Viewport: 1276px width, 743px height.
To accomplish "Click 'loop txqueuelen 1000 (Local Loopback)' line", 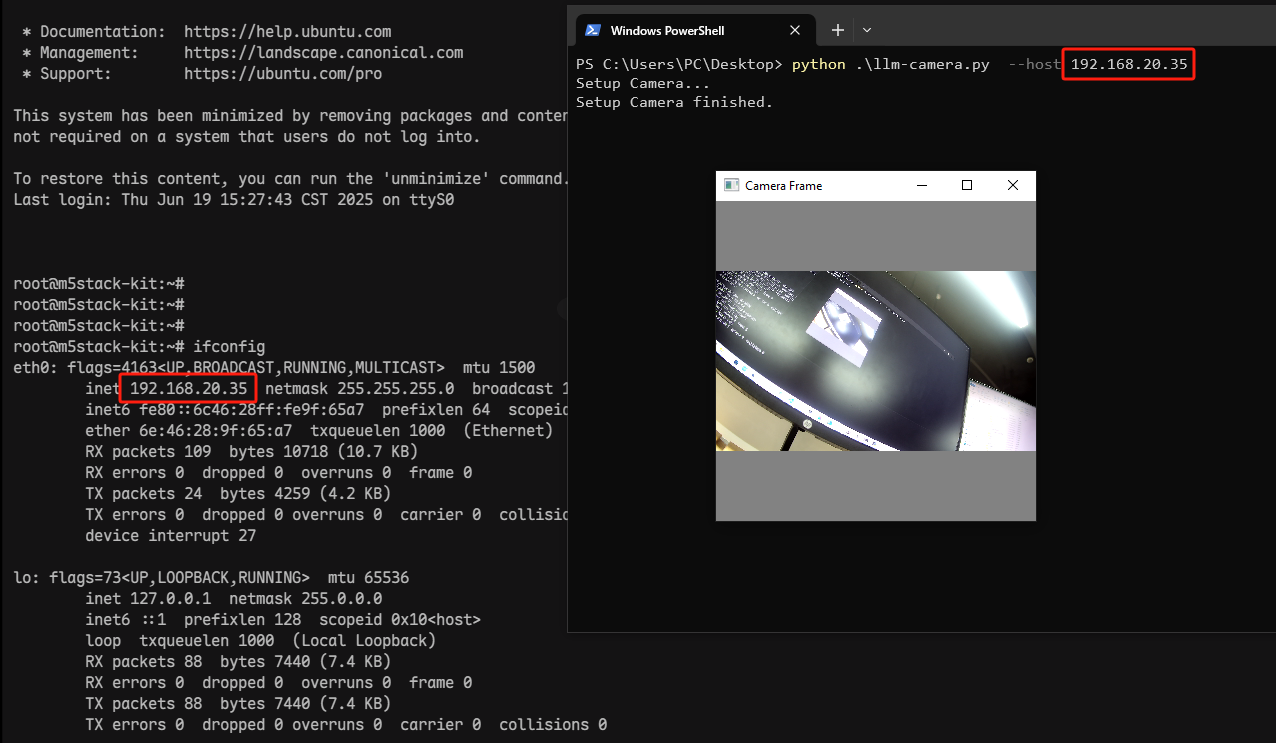I will (x=261, y=641).
